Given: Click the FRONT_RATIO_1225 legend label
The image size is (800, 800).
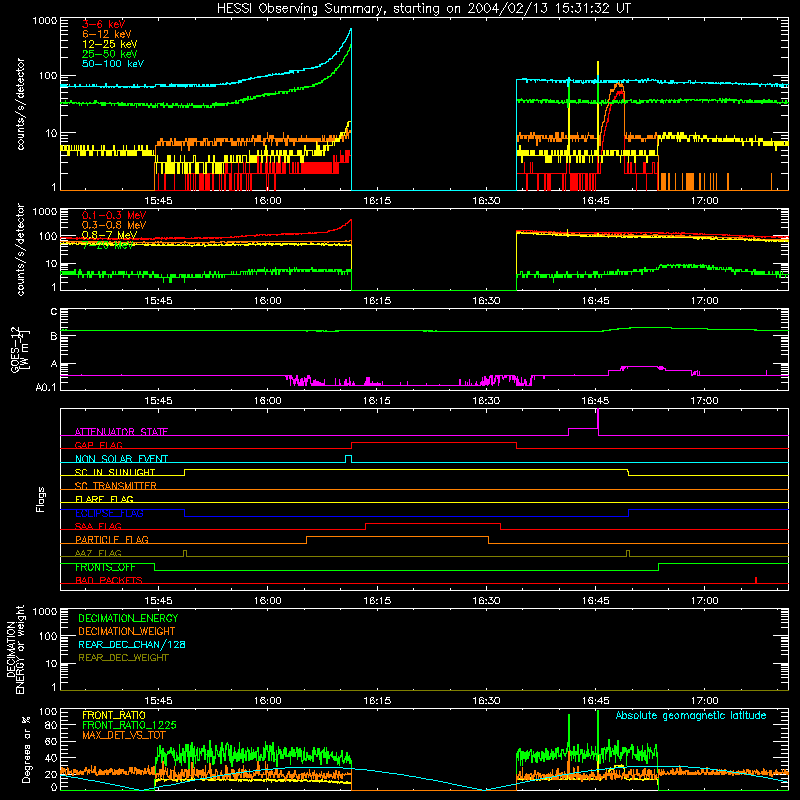Looking at the screenshot, I should pos(129,725).
